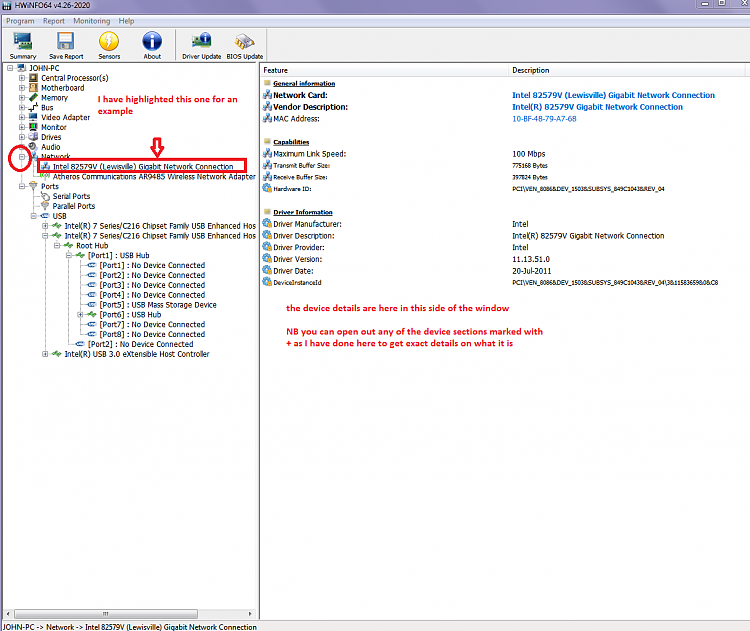This screenshot has height=631, width=750.
Task: Click the Bus node icon
Action: pos(33,108)
